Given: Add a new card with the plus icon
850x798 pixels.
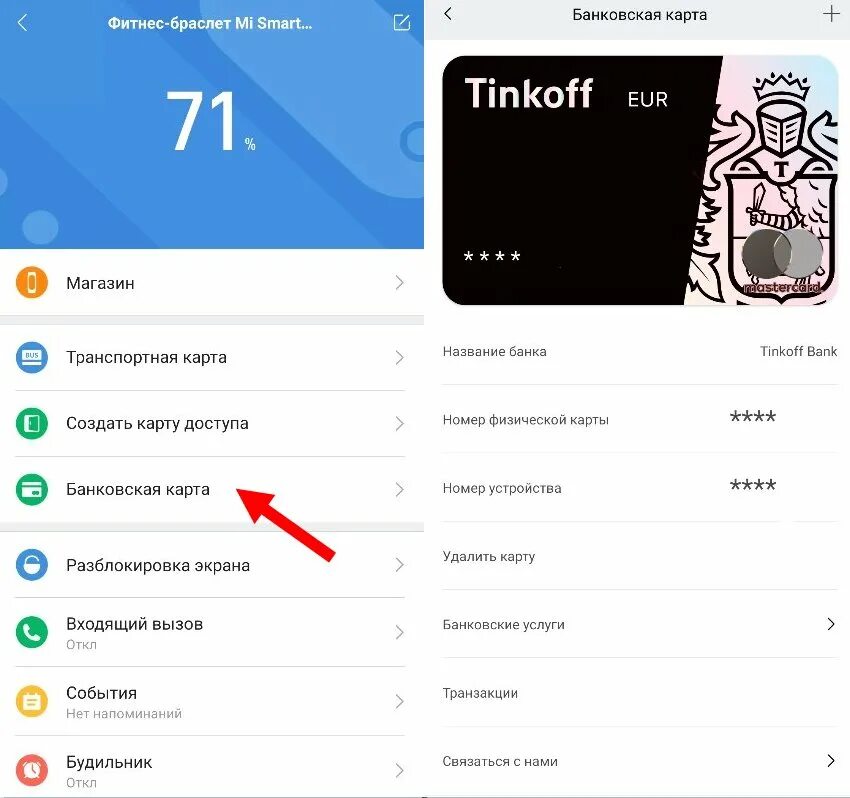Looking at the screenshot, I should [x=830, y=14].
